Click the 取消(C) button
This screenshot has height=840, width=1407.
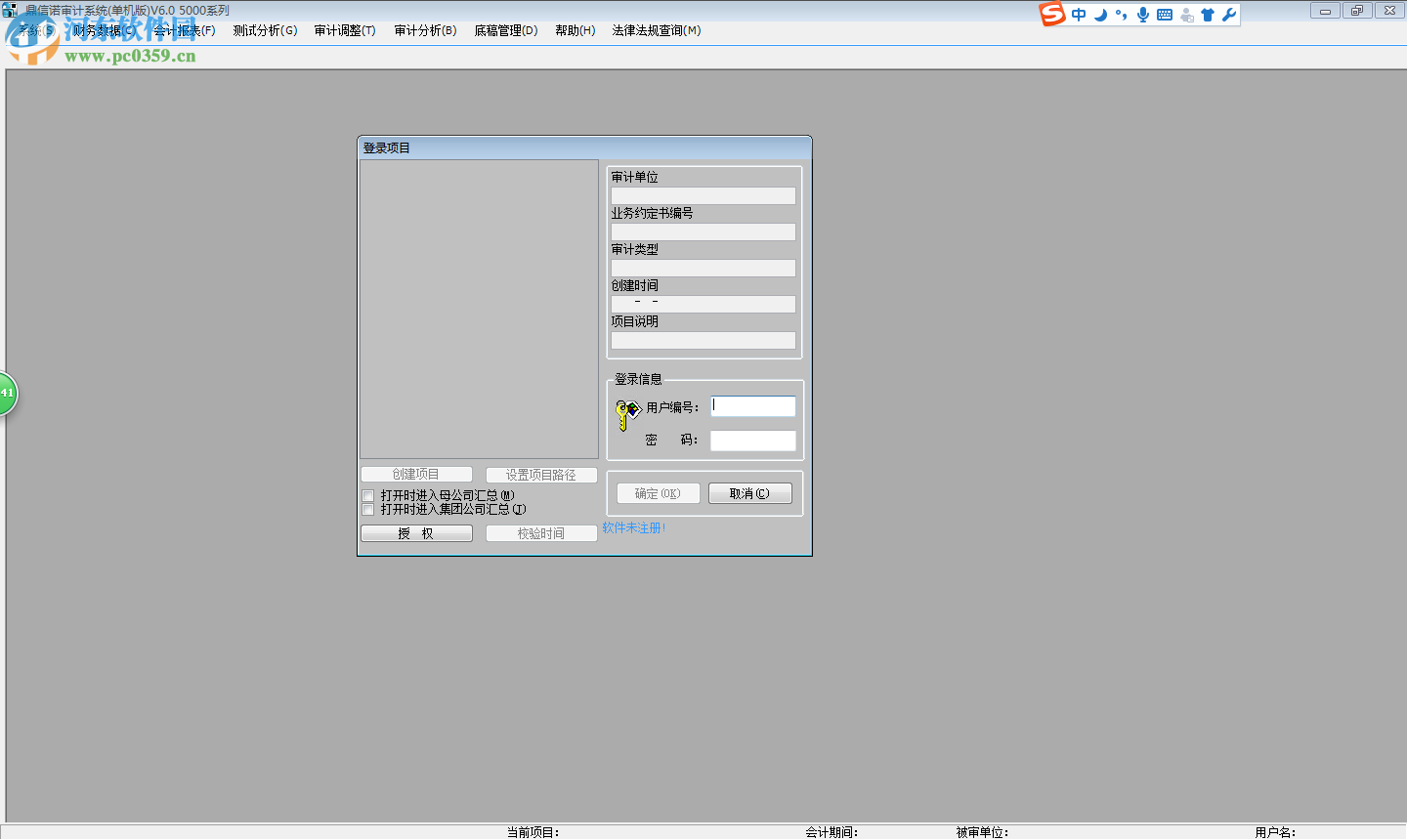coord(749,493)
